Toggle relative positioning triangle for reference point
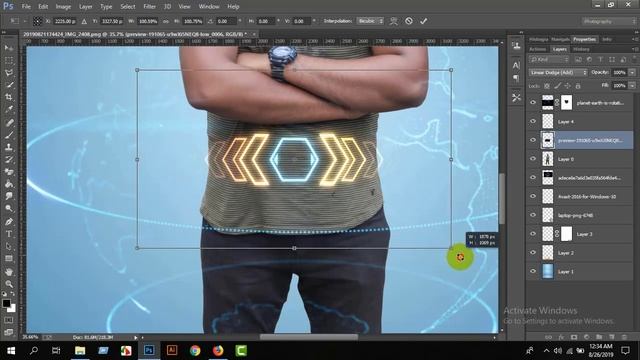Screen dimensions: 640x360 click(x=84, y=21)
